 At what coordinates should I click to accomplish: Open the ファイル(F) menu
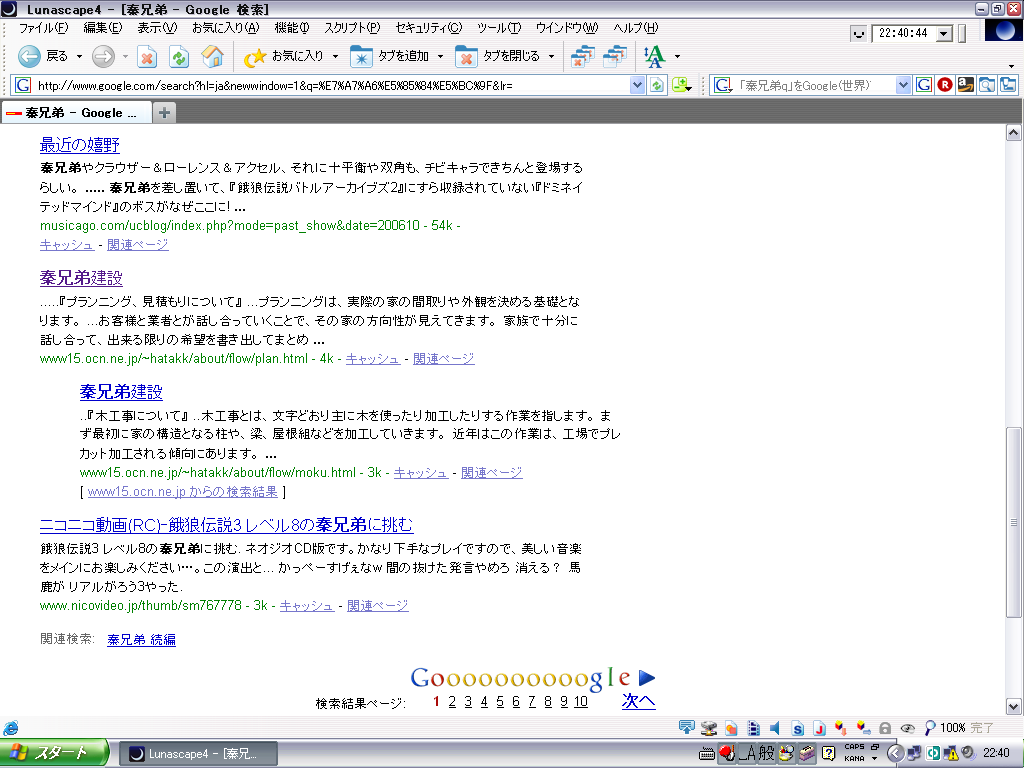coord(43,28)
